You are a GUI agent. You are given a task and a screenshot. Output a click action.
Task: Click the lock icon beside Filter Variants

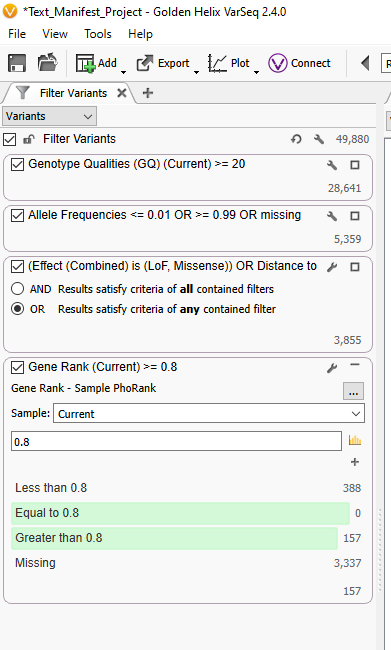pyautogui.click(x=29, y=139)
